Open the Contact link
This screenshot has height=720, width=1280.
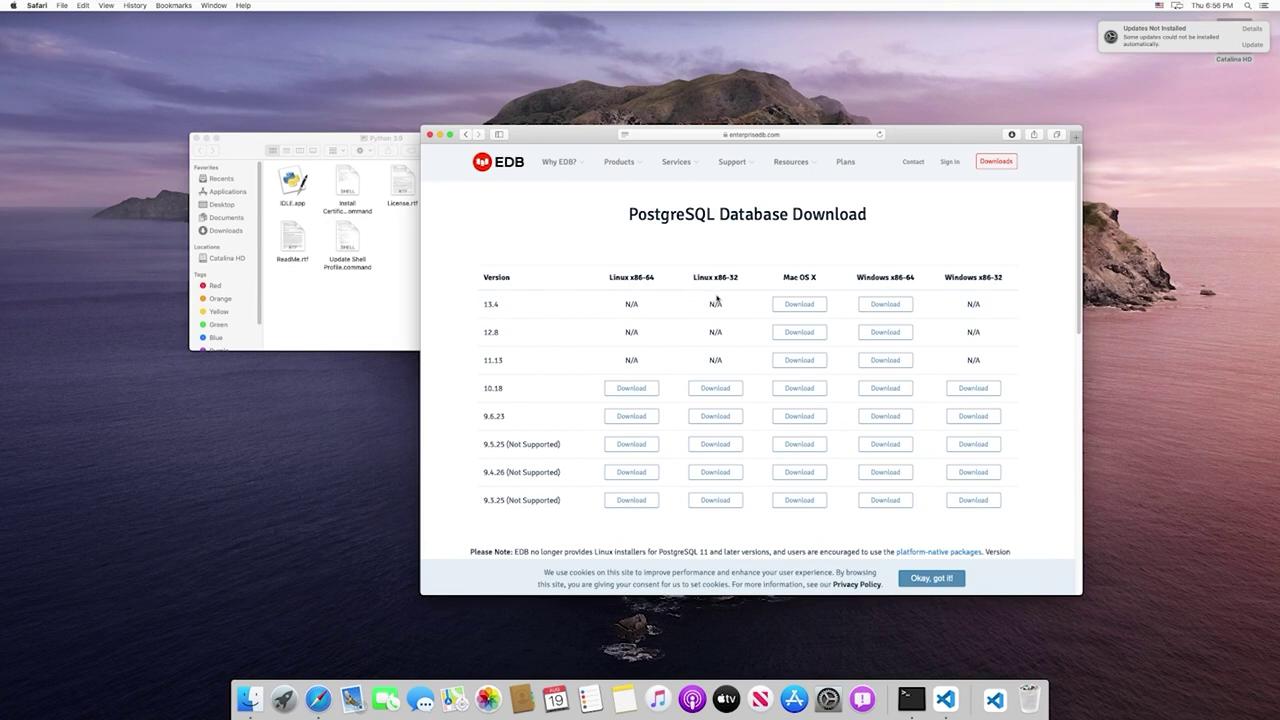[x=913, y=162]
